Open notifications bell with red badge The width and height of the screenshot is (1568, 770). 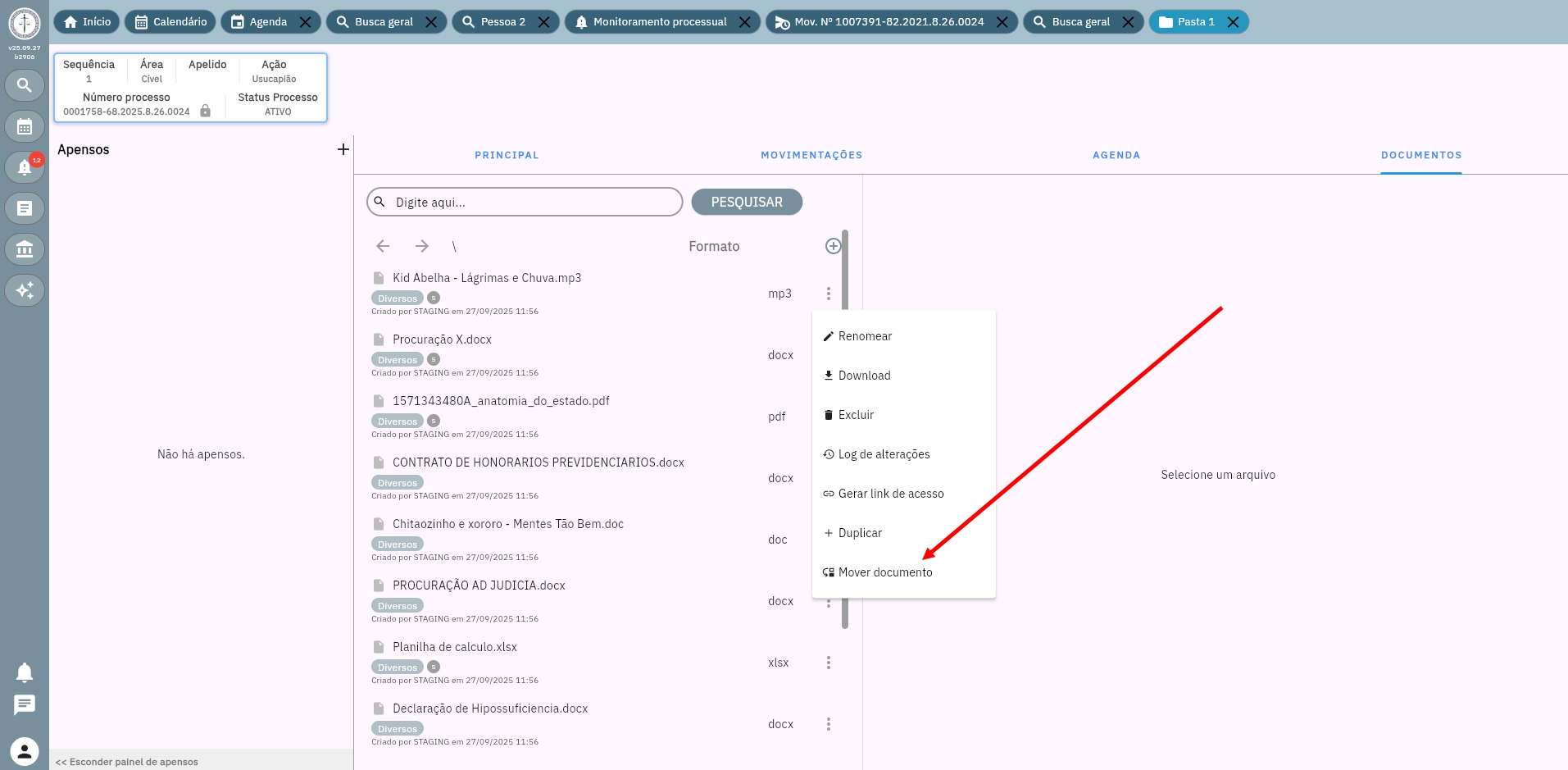point(25,167)
